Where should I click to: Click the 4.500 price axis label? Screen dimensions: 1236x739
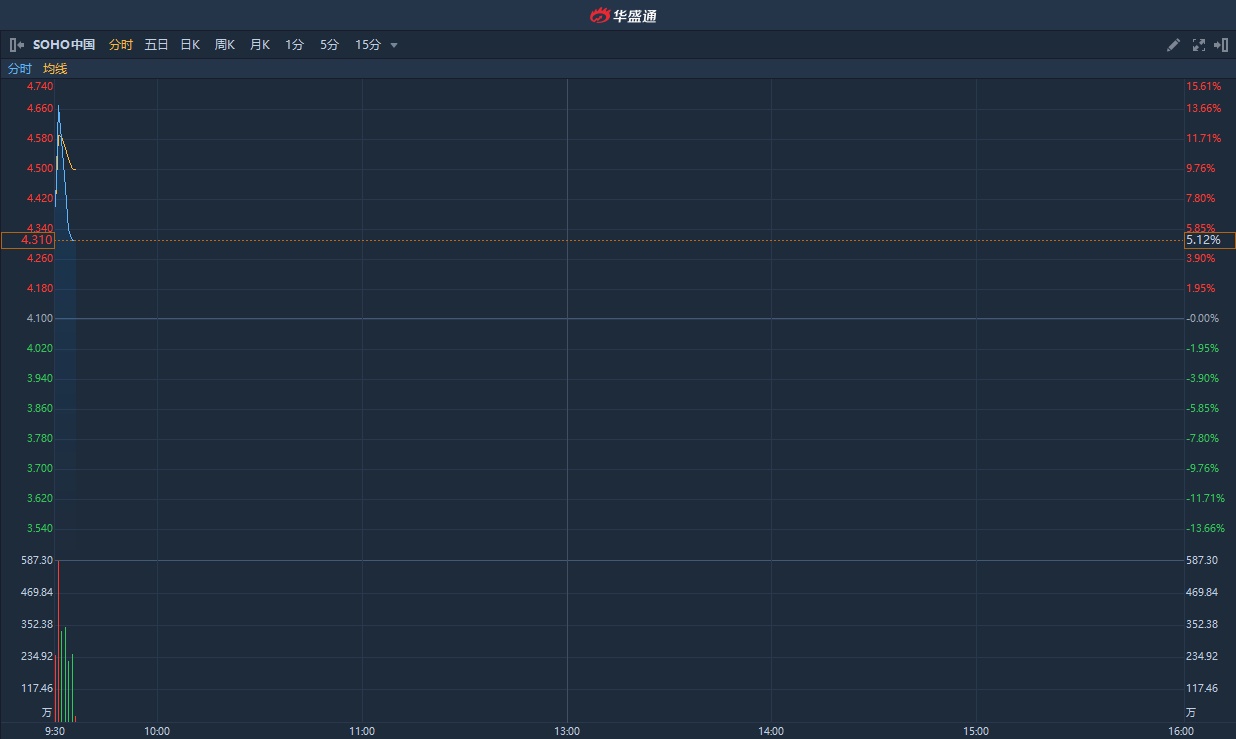point(40,168)
